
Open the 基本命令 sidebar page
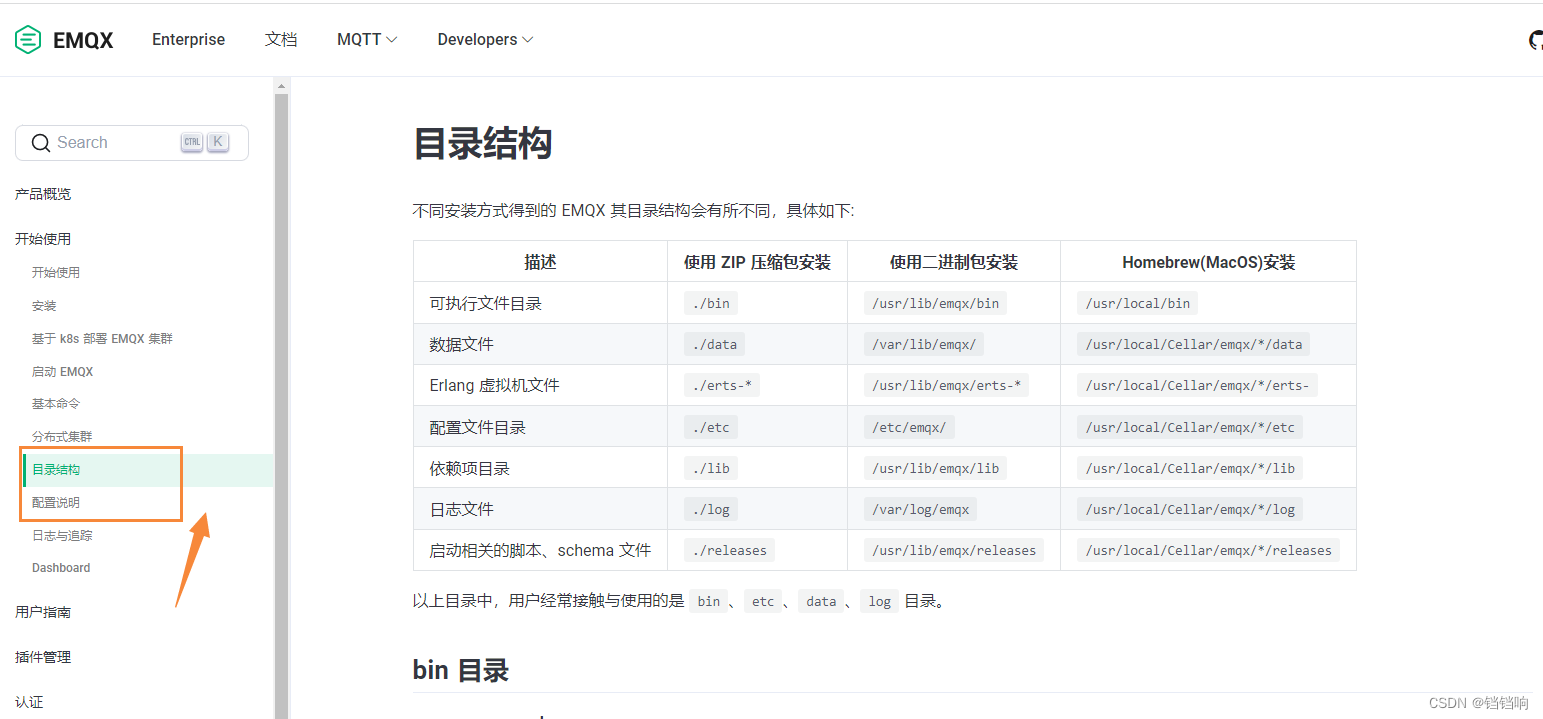click(x=56, y=404)
